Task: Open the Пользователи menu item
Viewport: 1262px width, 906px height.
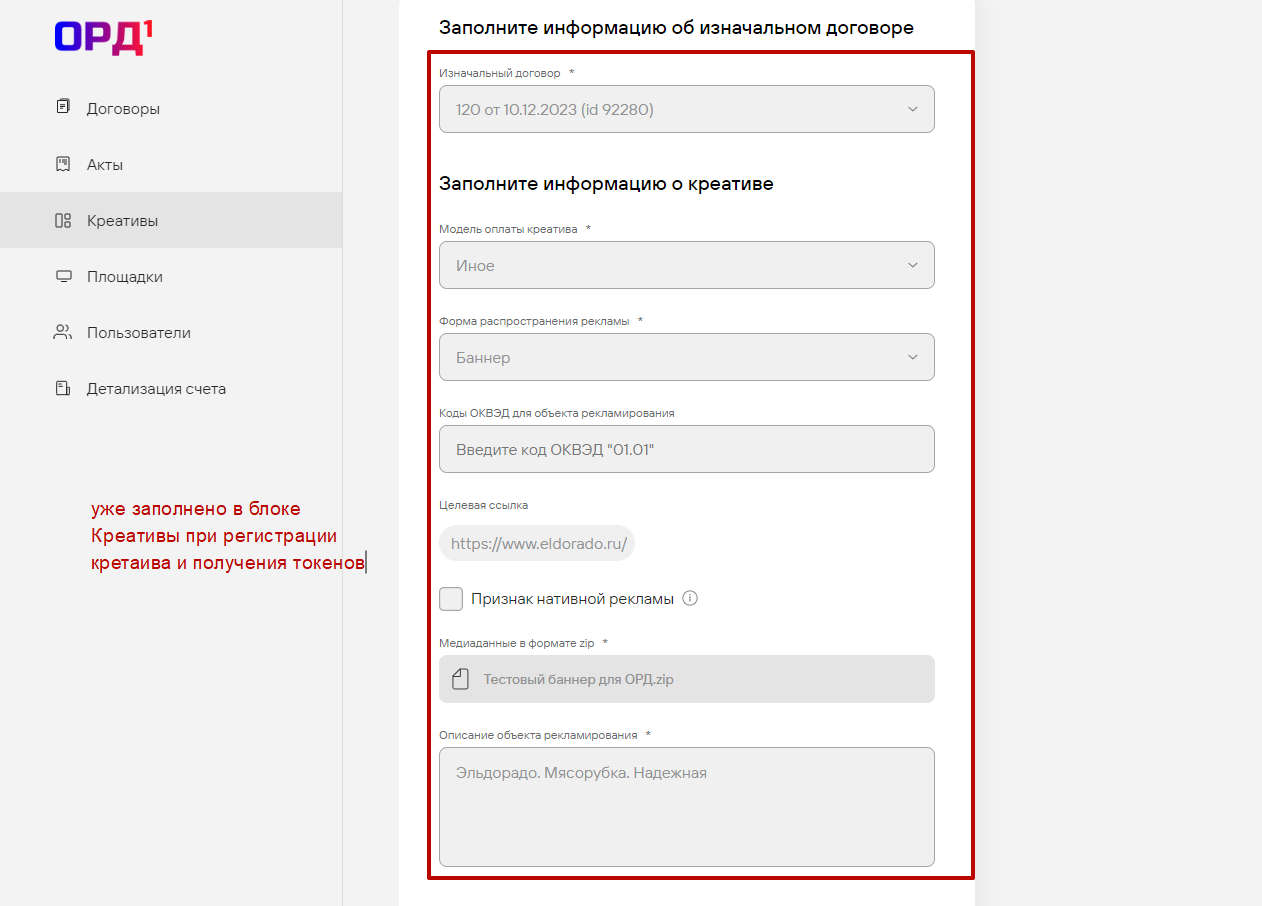Action: click(x=138, y=333)
